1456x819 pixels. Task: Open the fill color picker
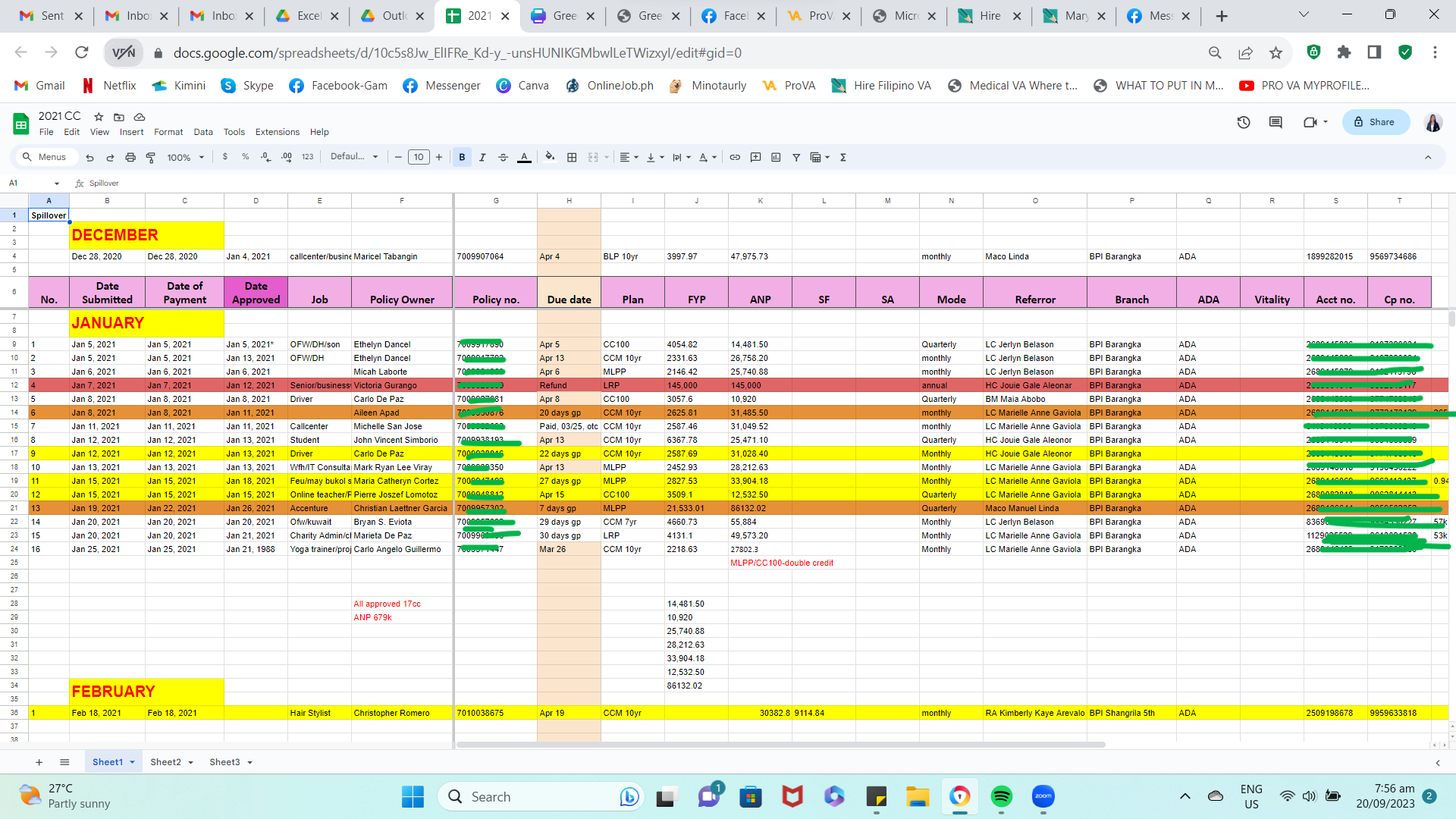(x=550, y=158)
